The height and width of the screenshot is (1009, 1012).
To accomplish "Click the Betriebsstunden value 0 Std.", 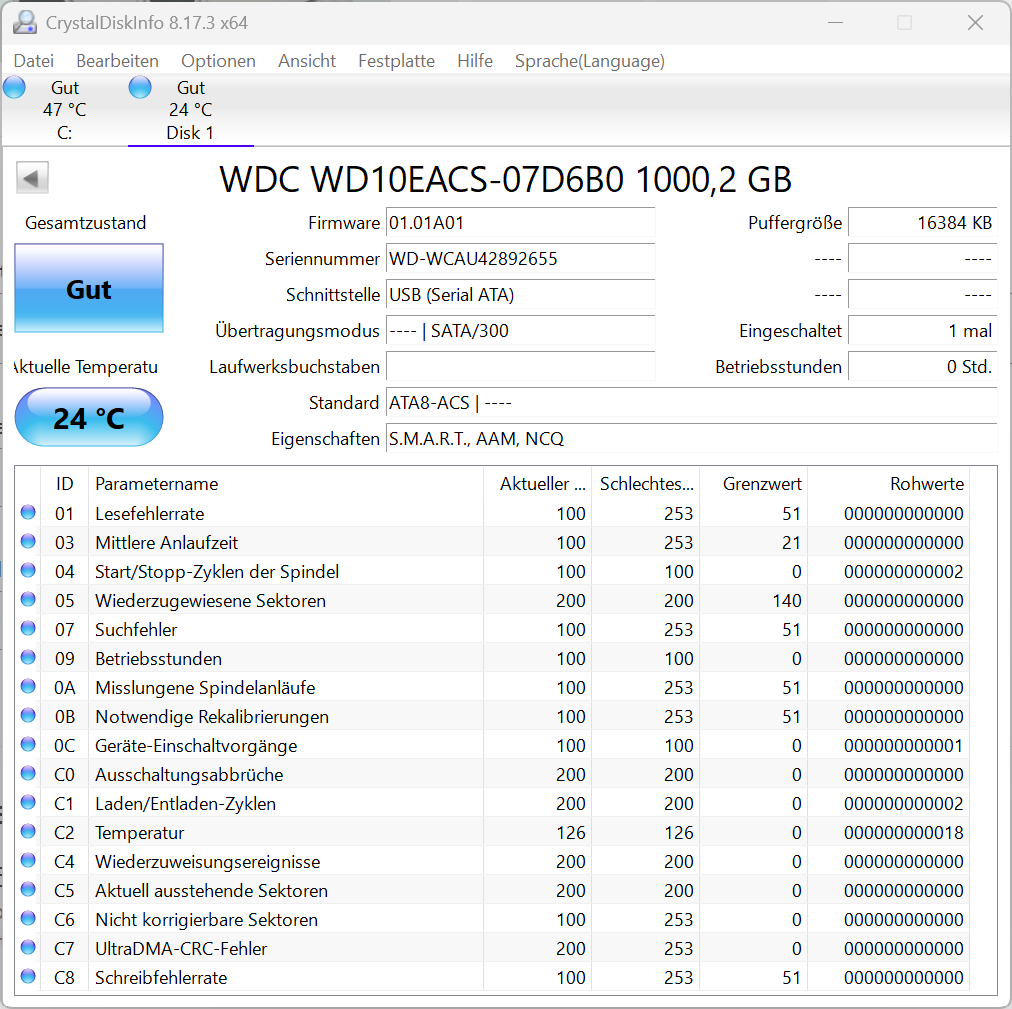I will click(922, 367).
